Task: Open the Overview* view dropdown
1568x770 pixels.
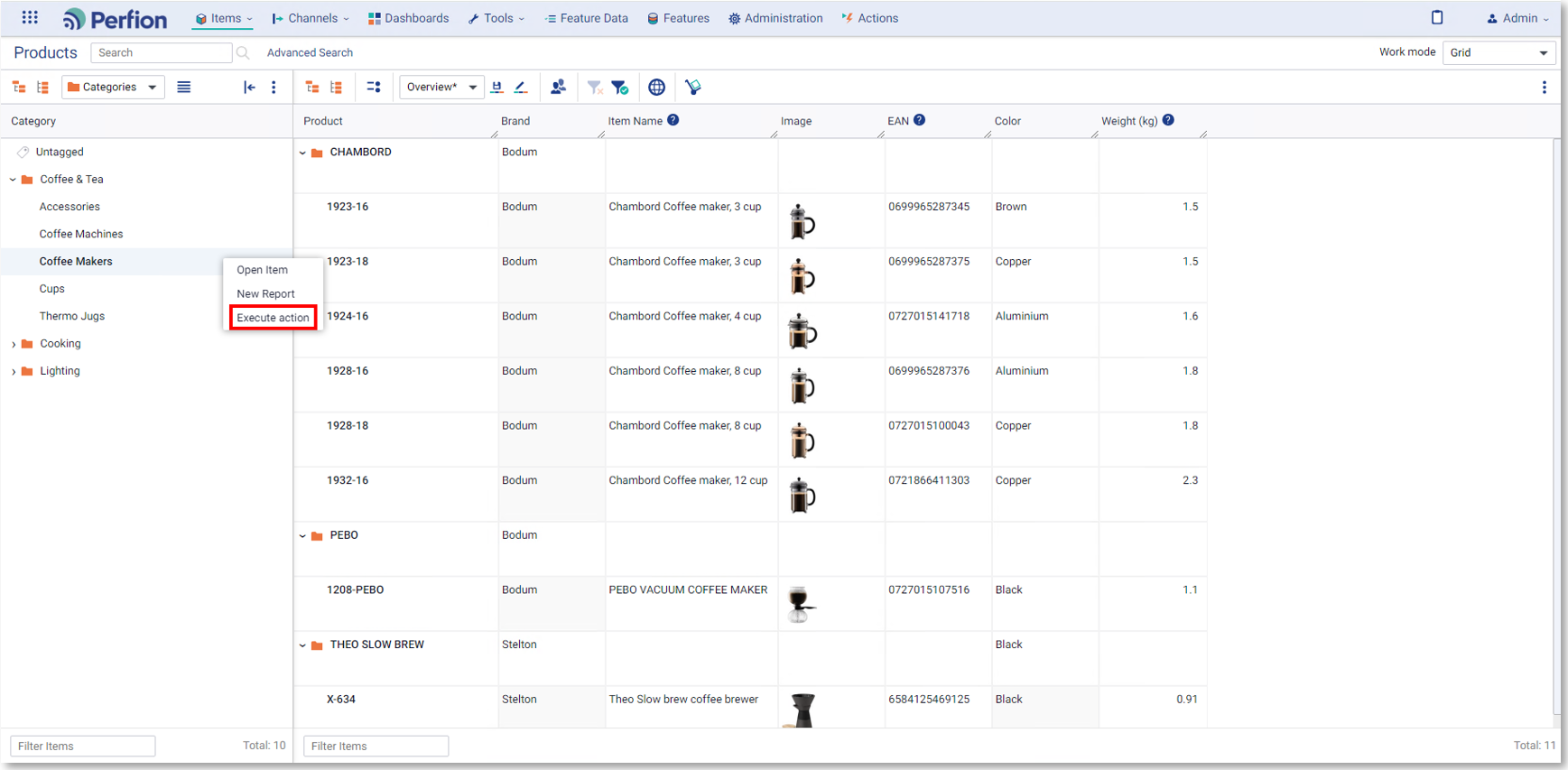Action: pos(441,88)
